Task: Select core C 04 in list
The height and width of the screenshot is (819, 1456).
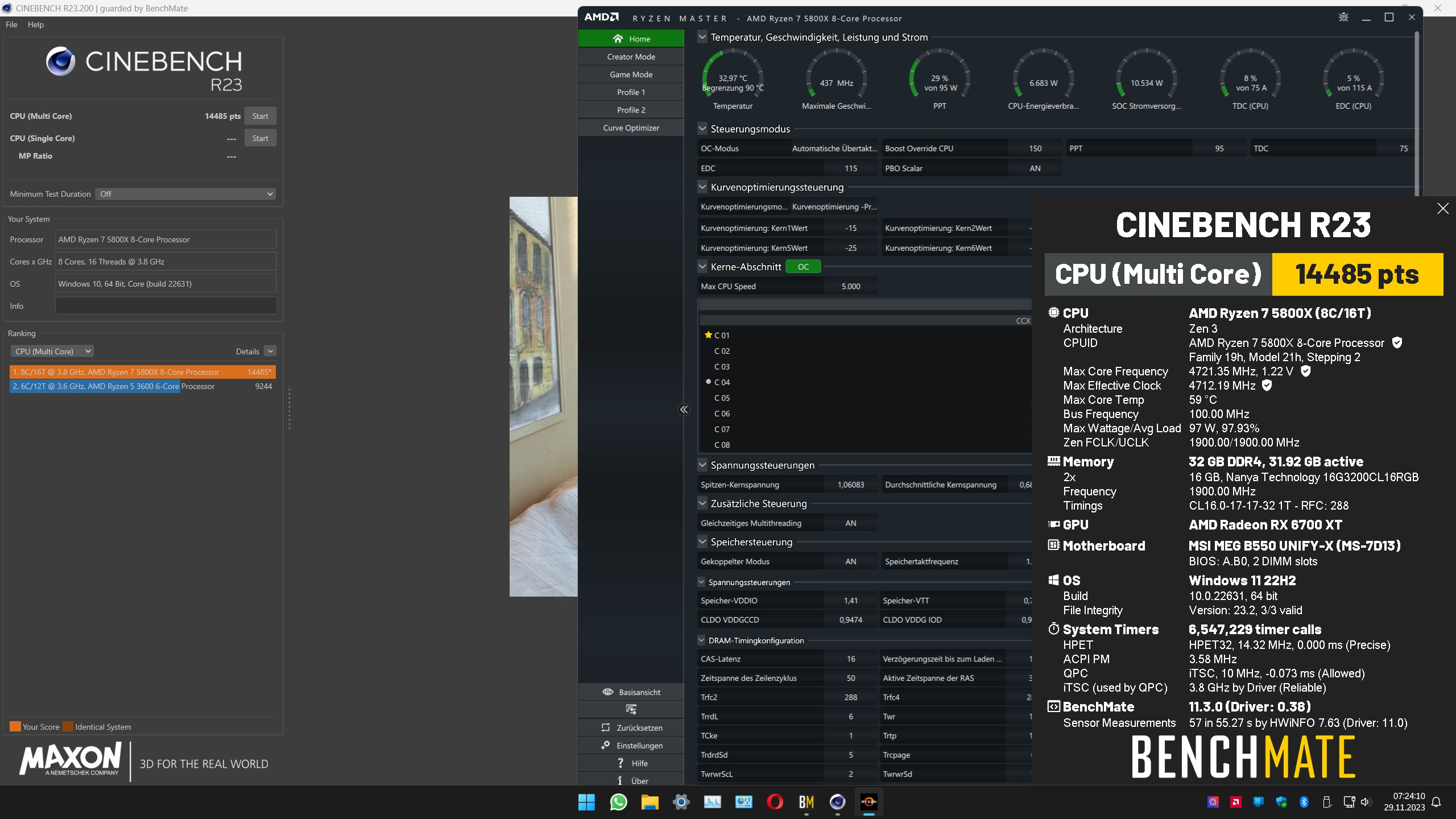Action: (722, 382)
